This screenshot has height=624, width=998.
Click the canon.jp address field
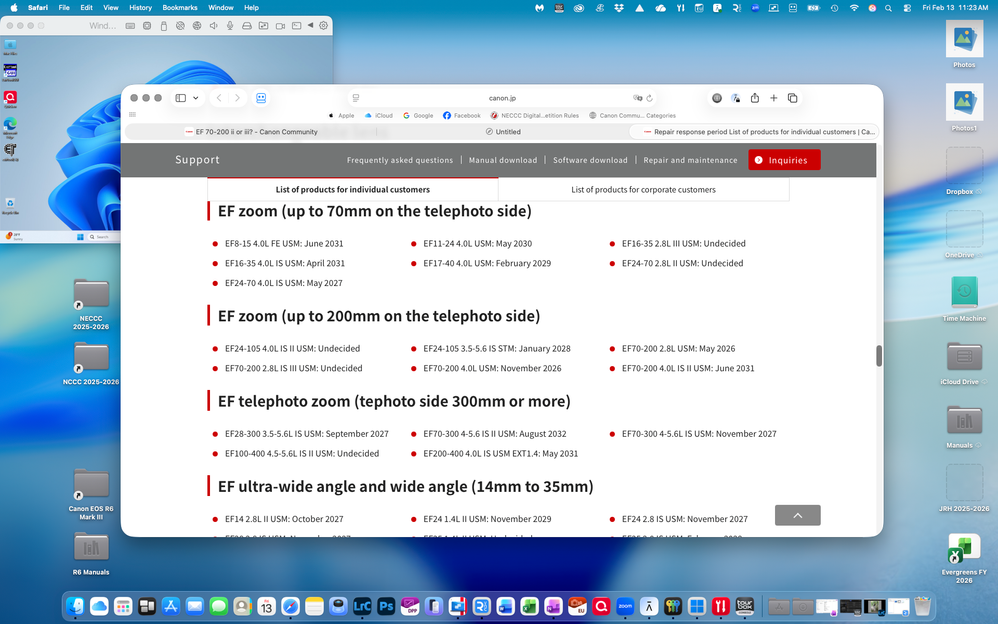[502, 98]
